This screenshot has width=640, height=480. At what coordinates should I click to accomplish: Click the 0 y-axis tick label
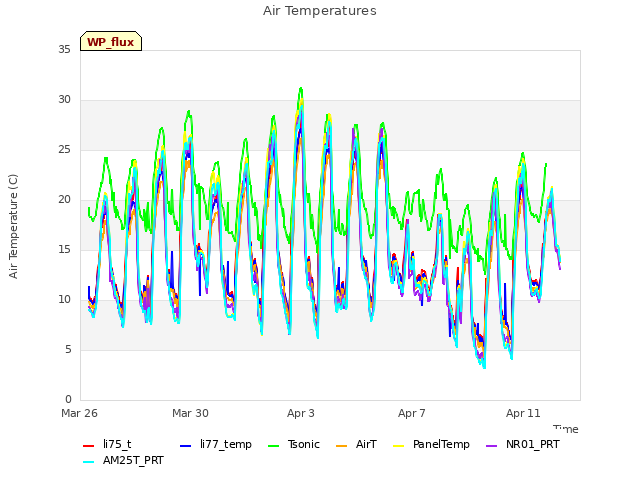pos(68,400)
